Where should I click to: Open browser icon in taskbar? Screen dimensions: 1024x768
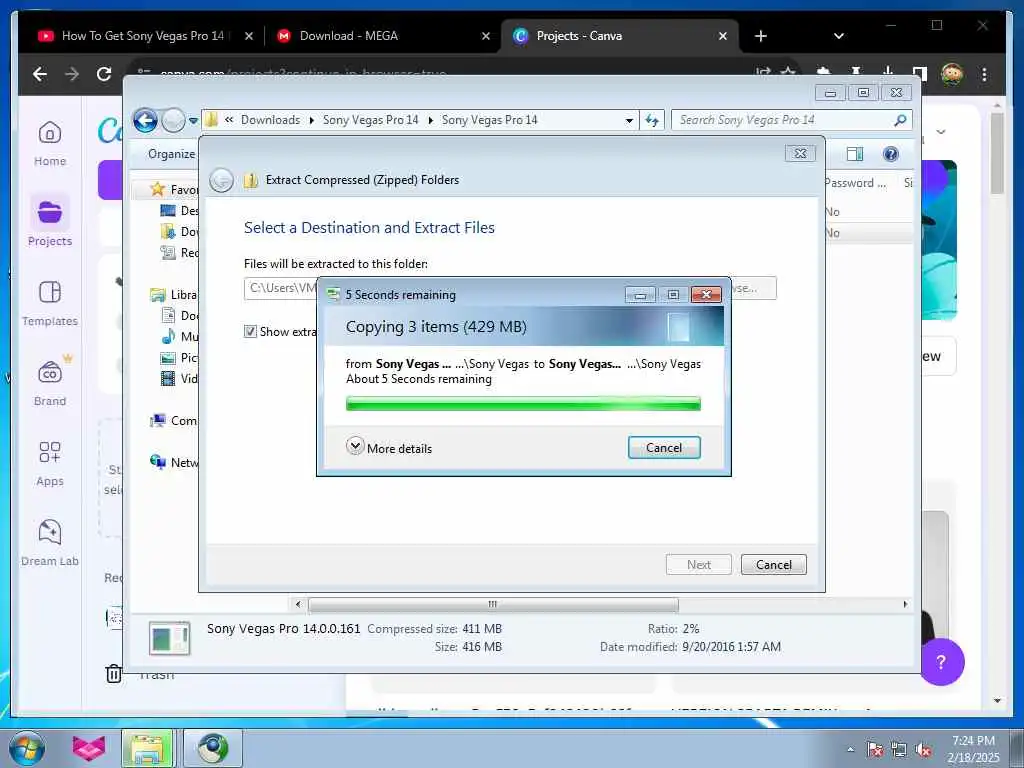tap(212, 748)
